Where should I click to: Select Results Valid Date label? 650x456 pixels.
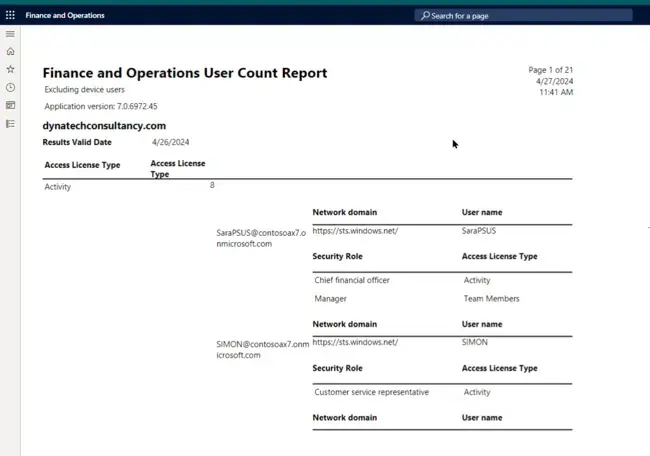click(x=77, y=142)
